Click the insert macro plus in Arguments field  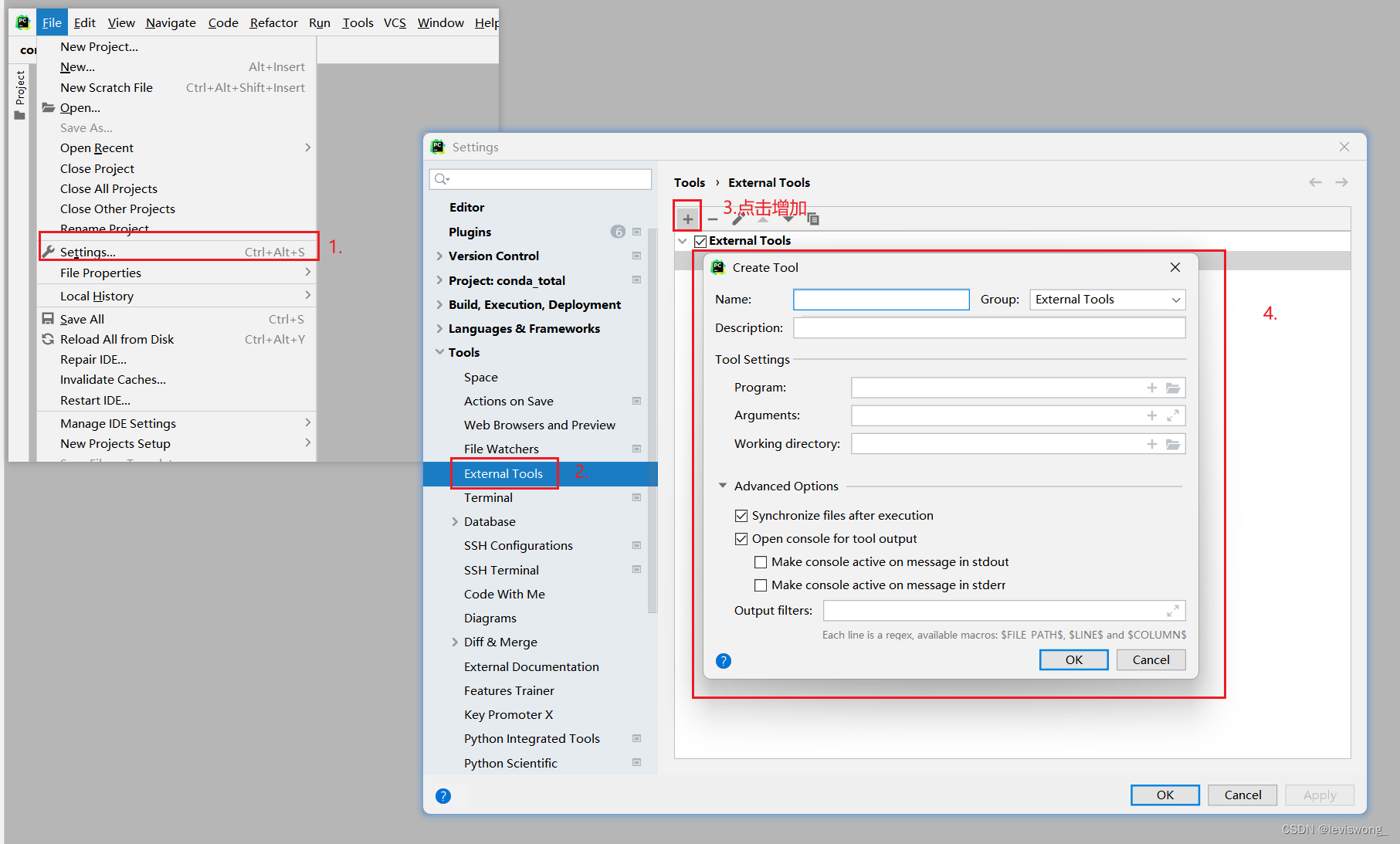(1151, 415)
